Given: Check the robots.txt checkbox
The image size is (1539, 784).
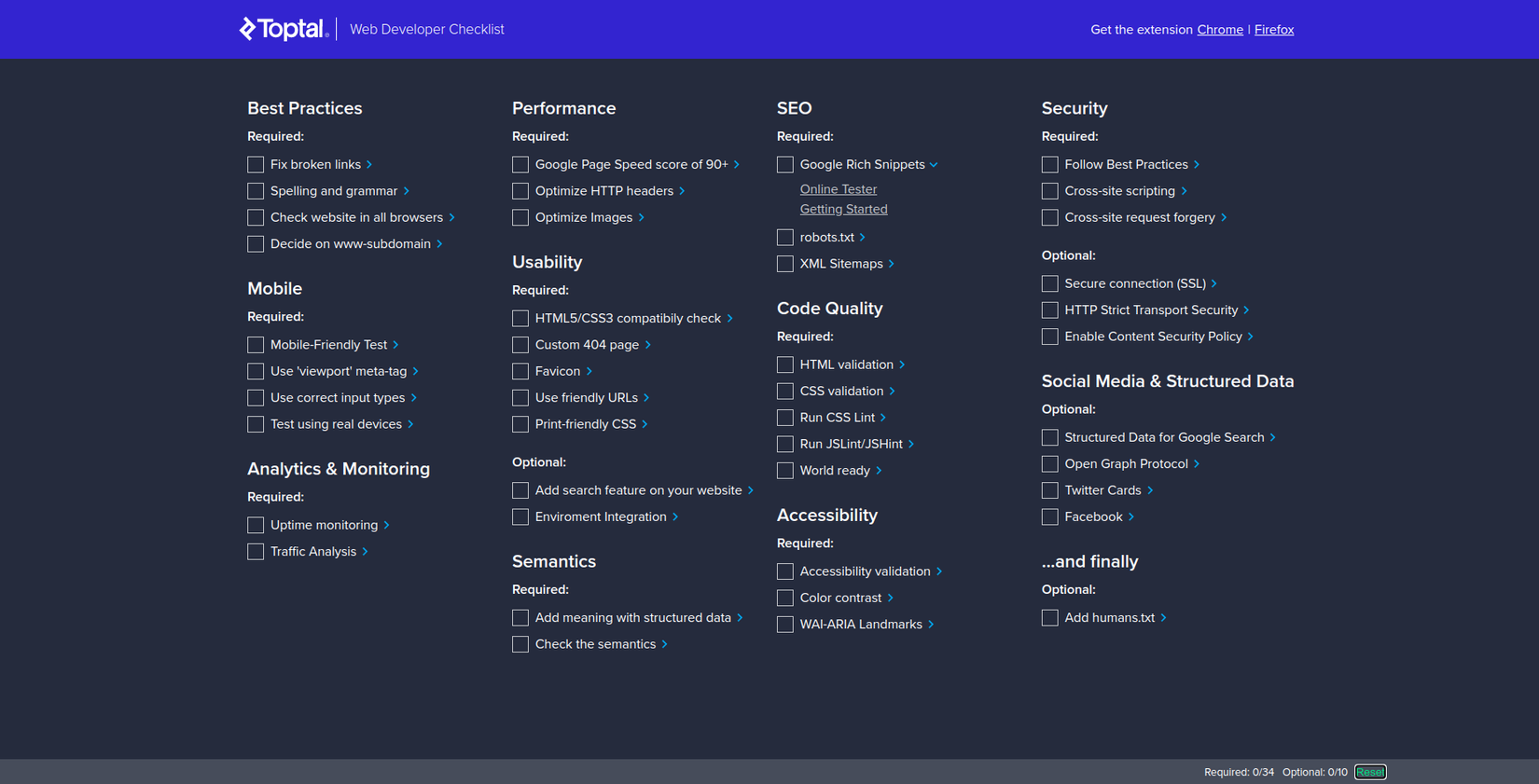Looking at the screenshot, I should [785, 238].
